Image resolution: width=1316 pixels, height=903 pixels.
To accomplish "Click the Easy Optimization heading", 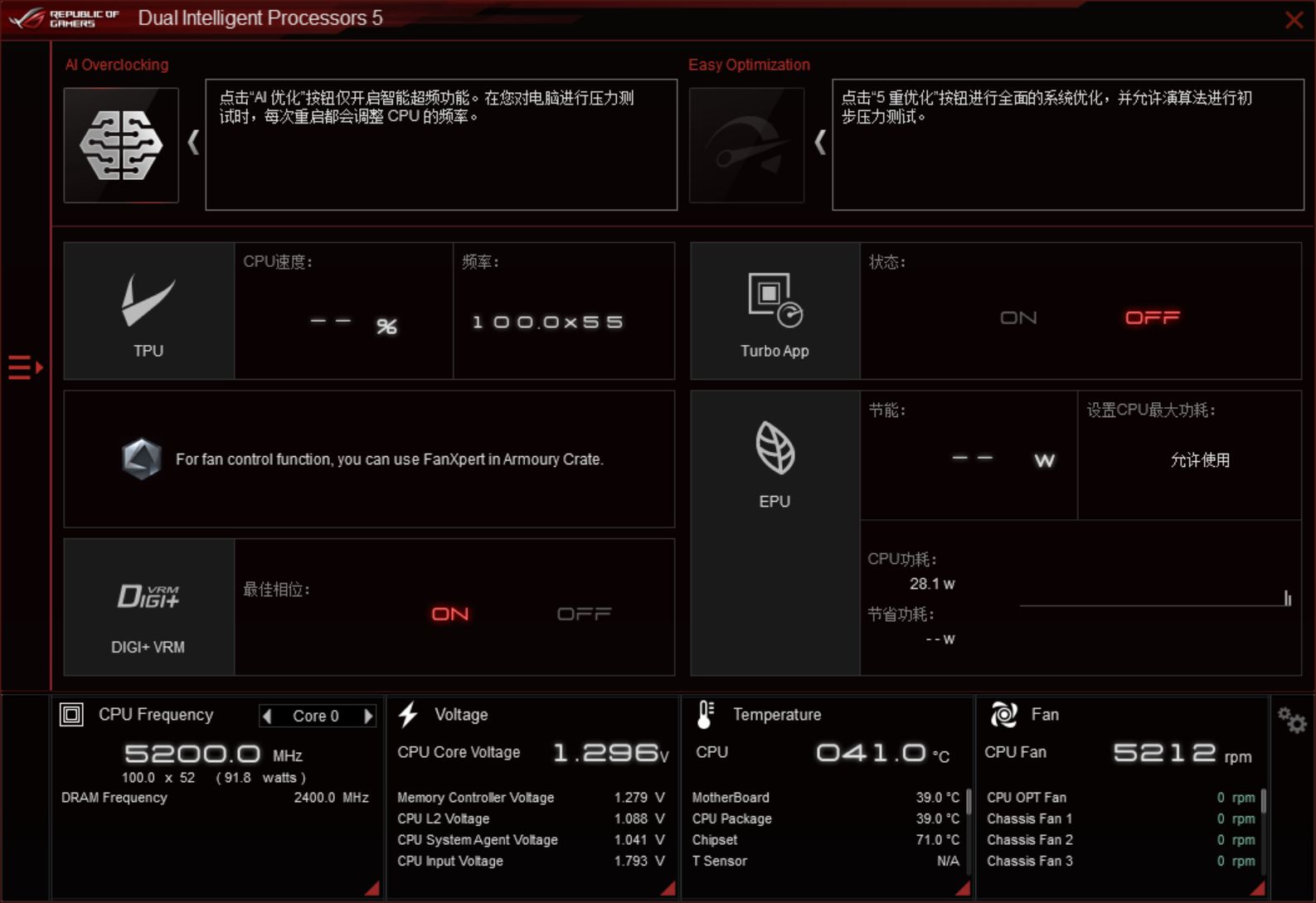I will [x=749, y=65].
